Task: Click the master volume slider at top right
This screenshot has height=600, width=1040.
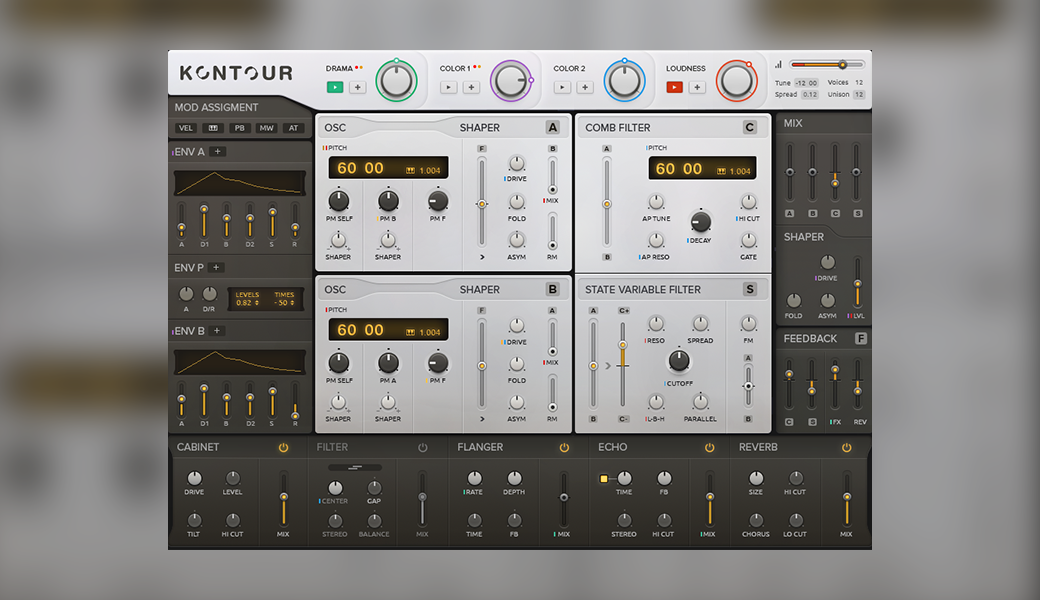Action: click(x=827, y=64)
